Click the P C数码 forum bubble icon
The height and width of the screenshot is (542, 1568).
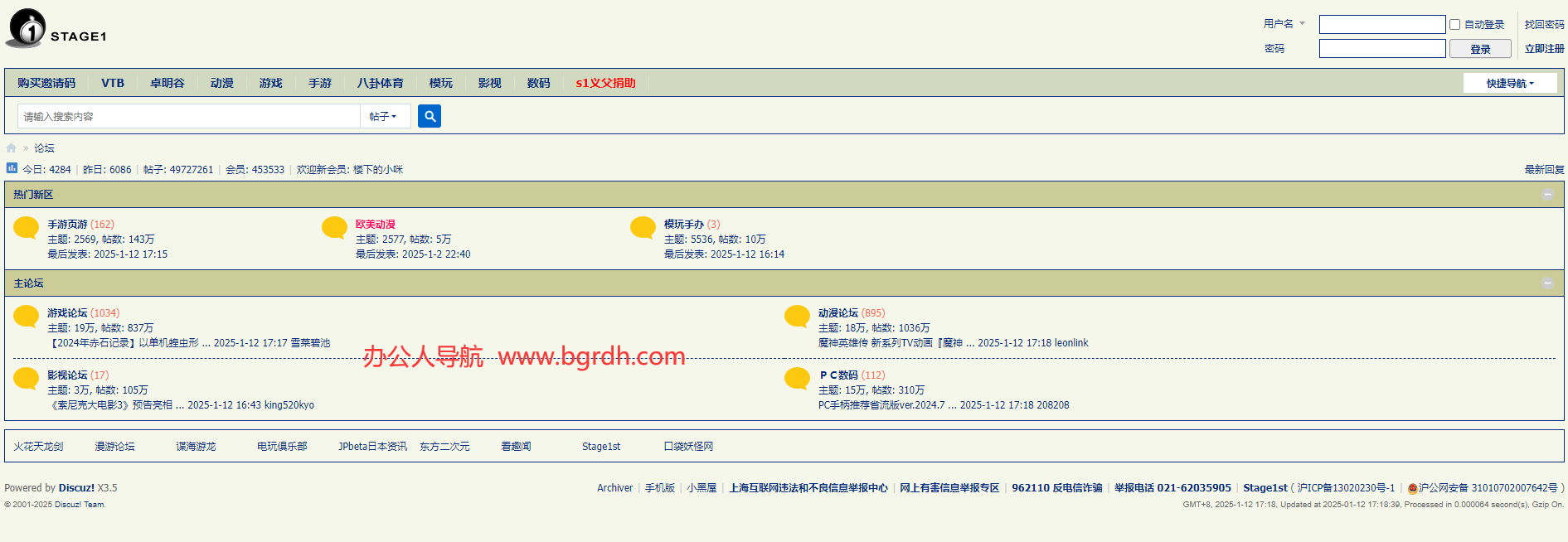click(x=797, y=378)
